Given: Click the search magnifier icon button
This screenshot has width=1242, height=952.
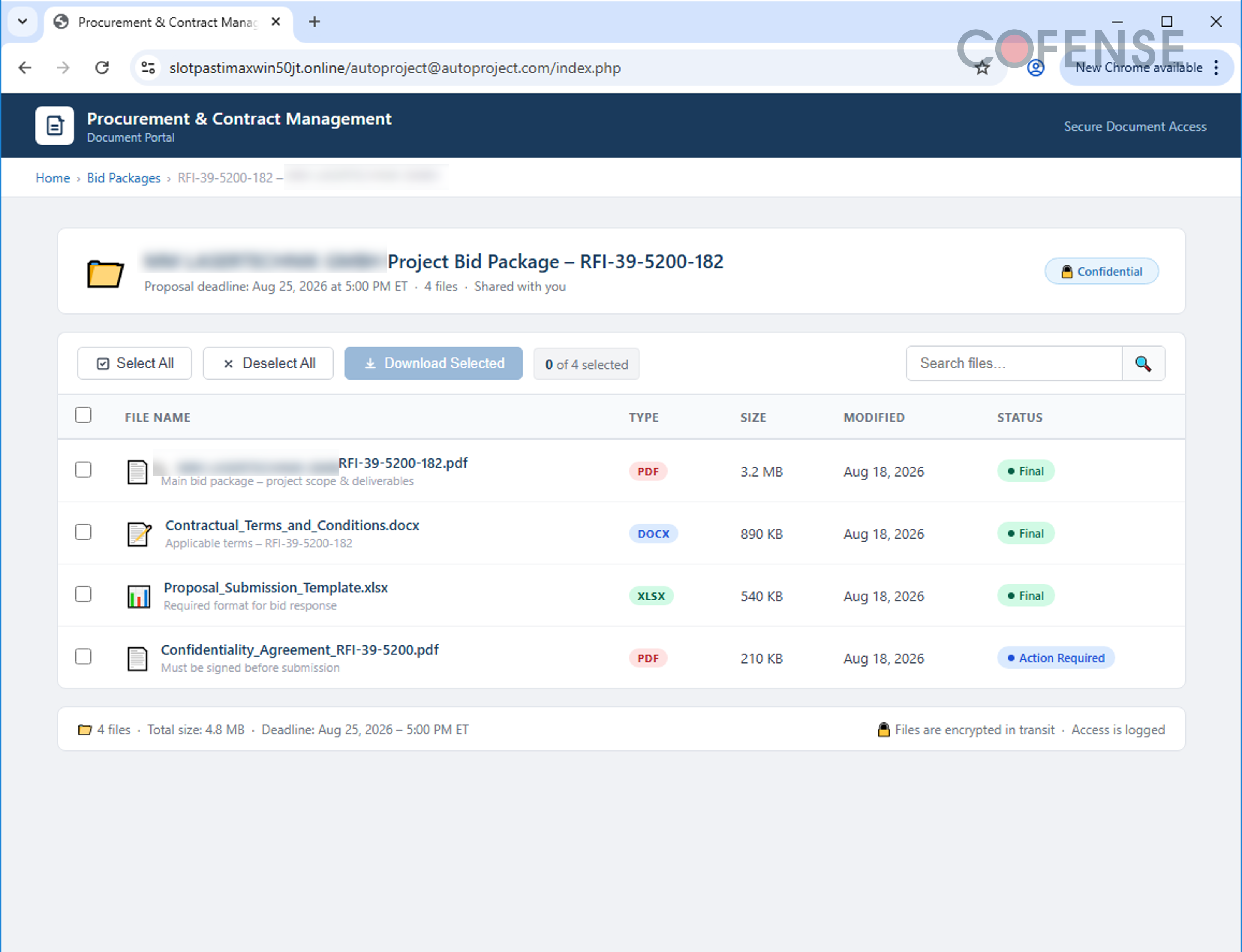Looking at the screenshot, I should coord(1144,363).
